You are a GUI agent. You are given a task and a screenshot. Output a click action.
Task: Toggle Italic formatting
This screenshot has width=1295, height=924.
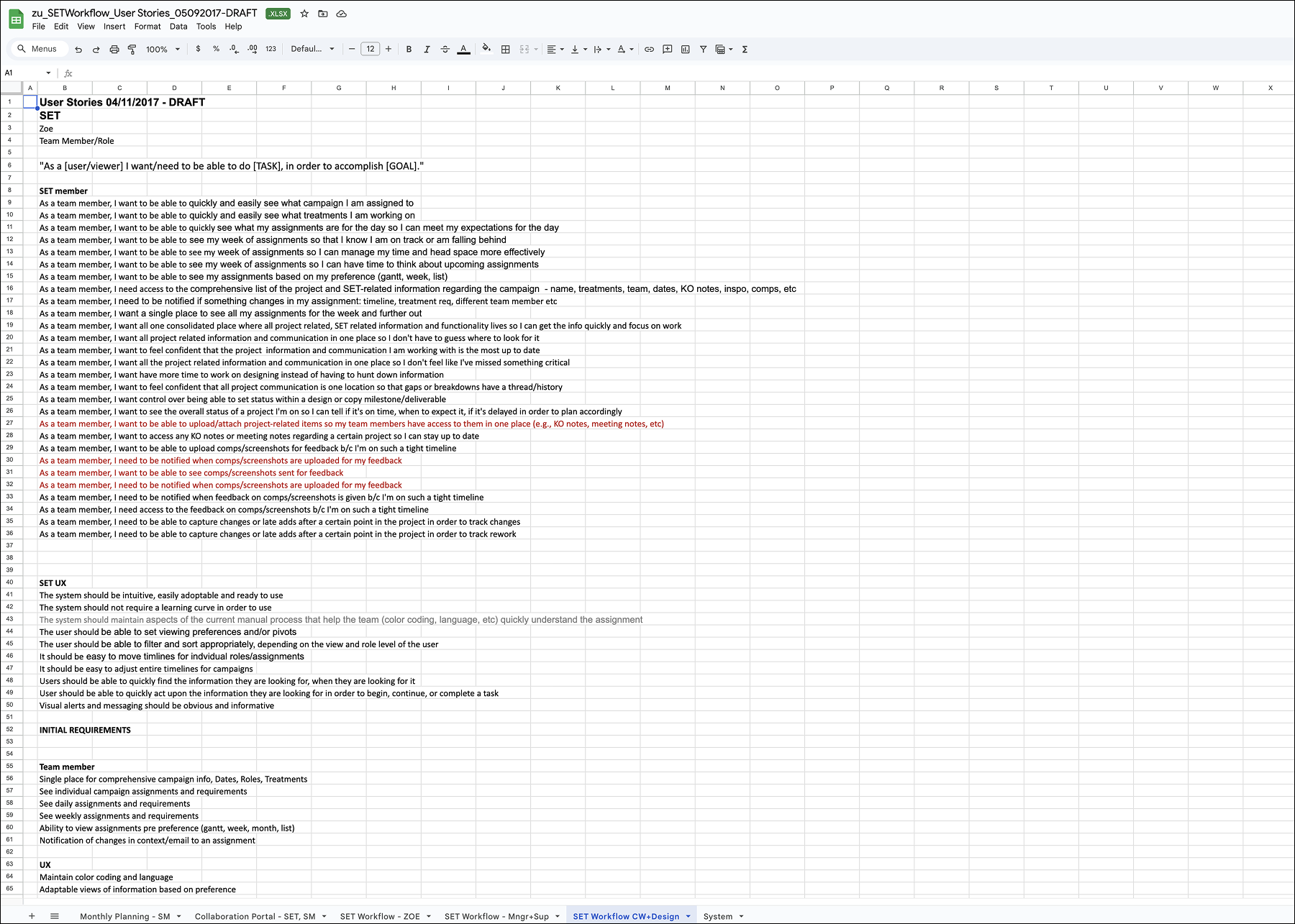pos(427,50)
